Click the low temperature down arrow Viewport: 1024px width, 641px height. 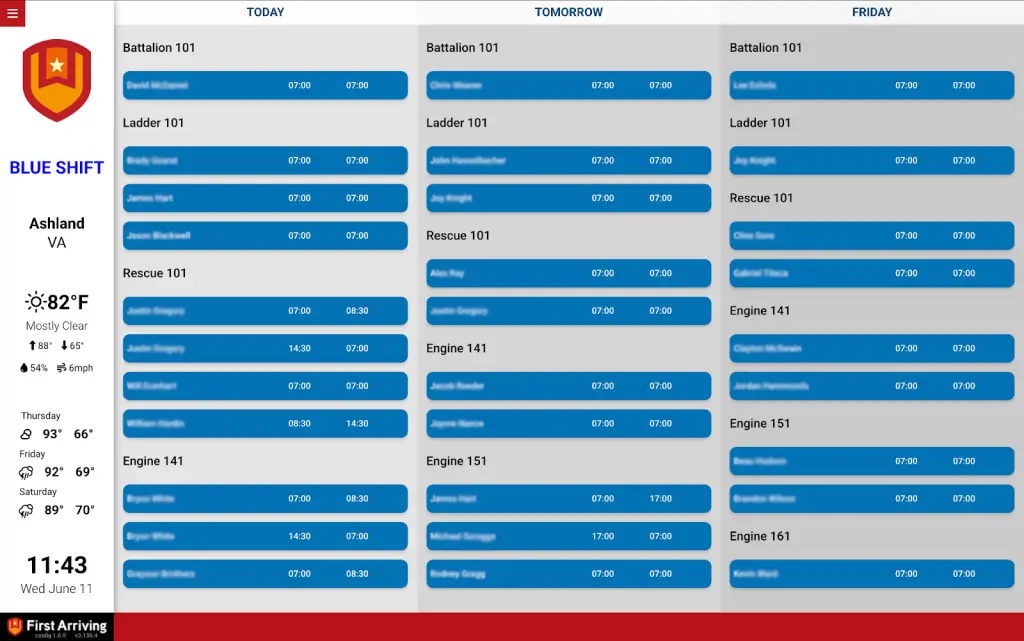click(64, 346)
